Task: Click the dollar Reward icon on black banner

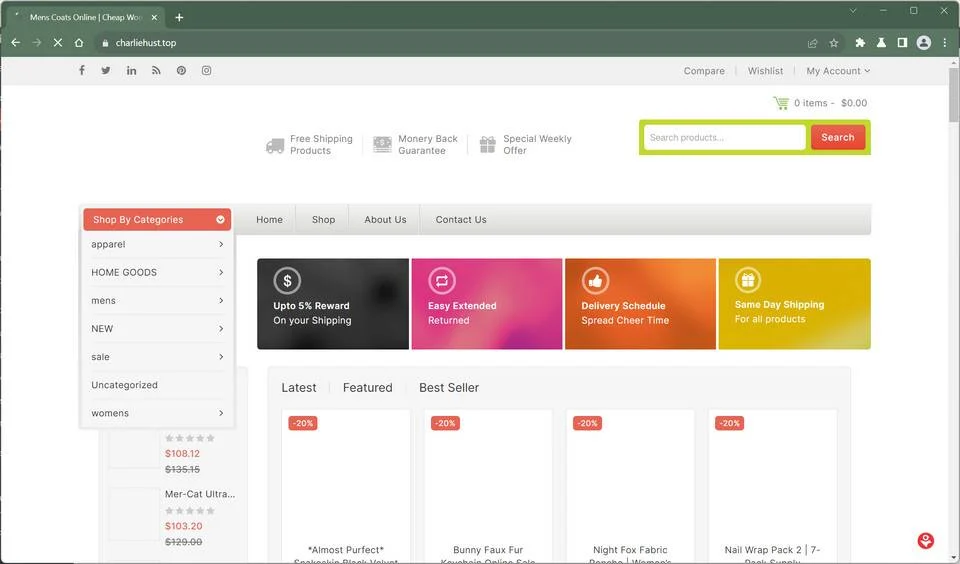Action: [287, 281]
